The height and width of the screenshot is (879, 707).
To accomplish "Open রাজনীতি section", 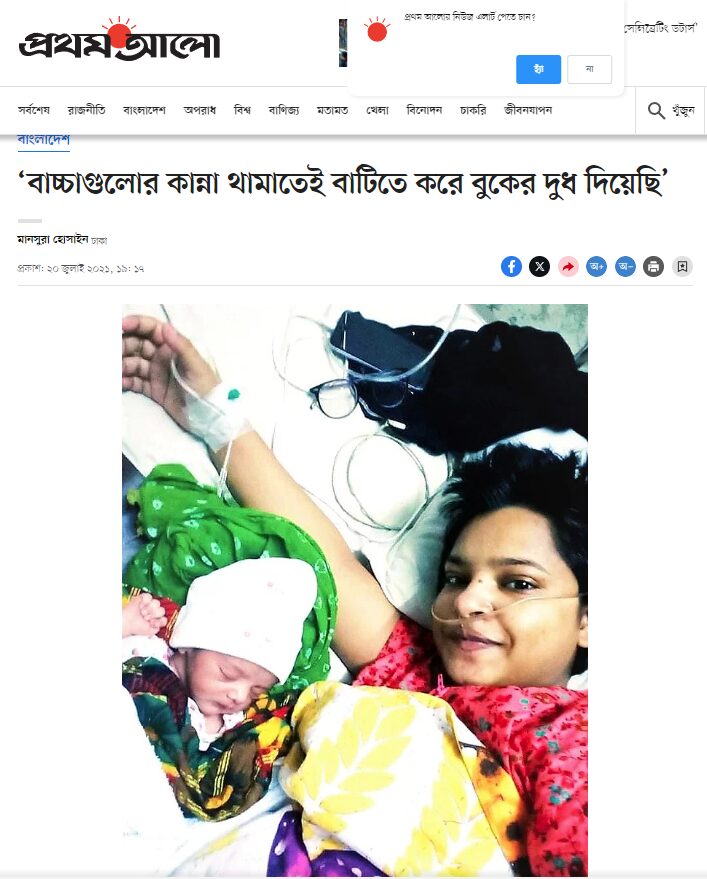I will coord(86,110).
